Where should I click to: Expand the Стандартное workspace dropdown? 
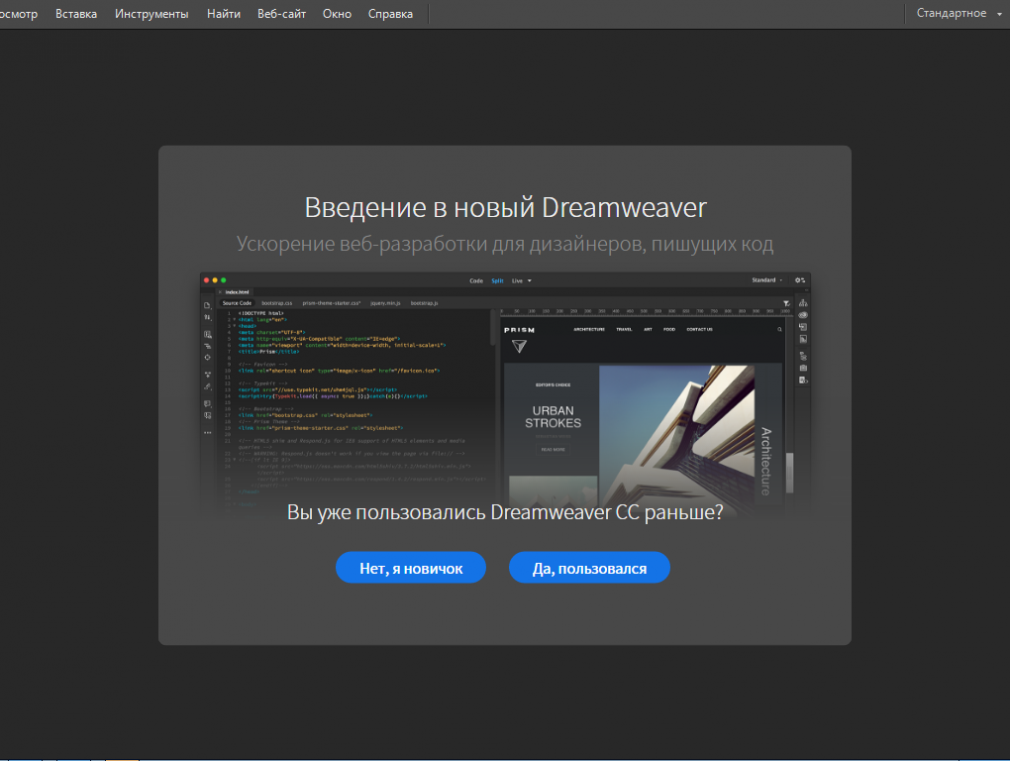pos(958,13)
